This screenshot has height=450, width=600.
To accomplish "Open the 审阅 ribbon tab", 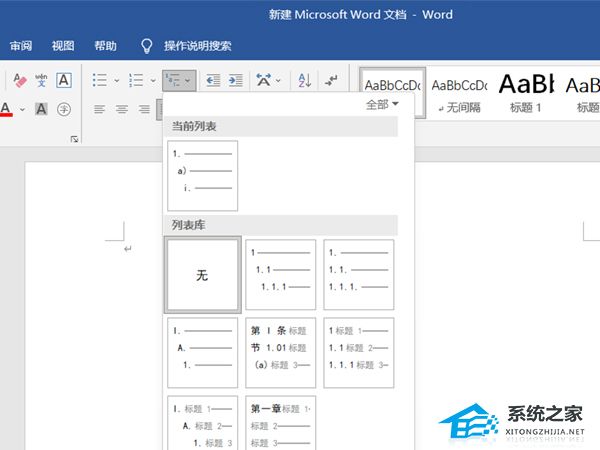I will click(21, 46).
